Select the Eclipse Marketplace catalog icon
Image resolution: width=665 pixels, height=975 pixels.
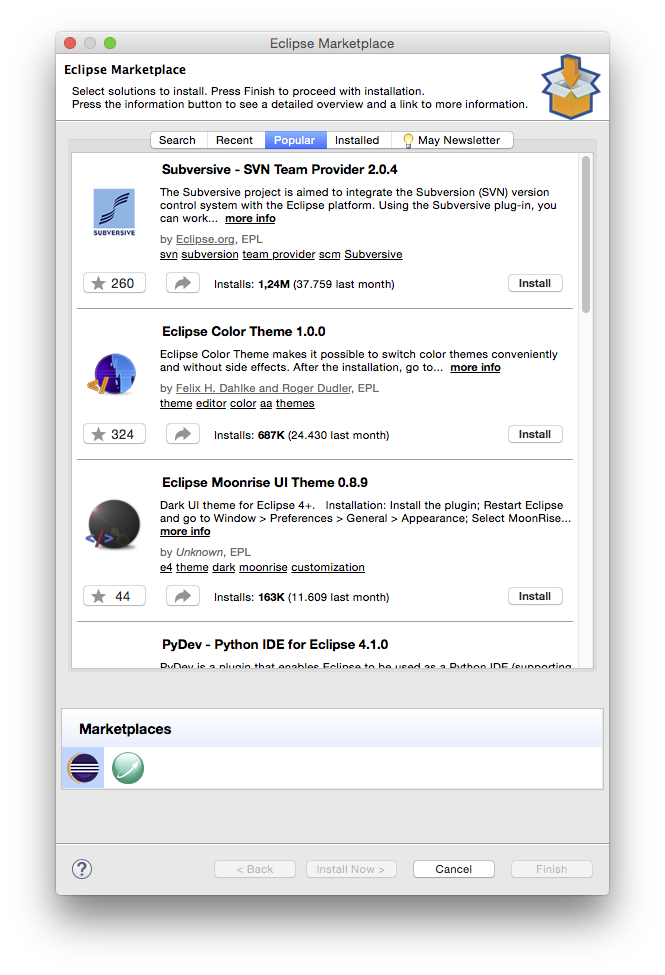coord(83,768)
